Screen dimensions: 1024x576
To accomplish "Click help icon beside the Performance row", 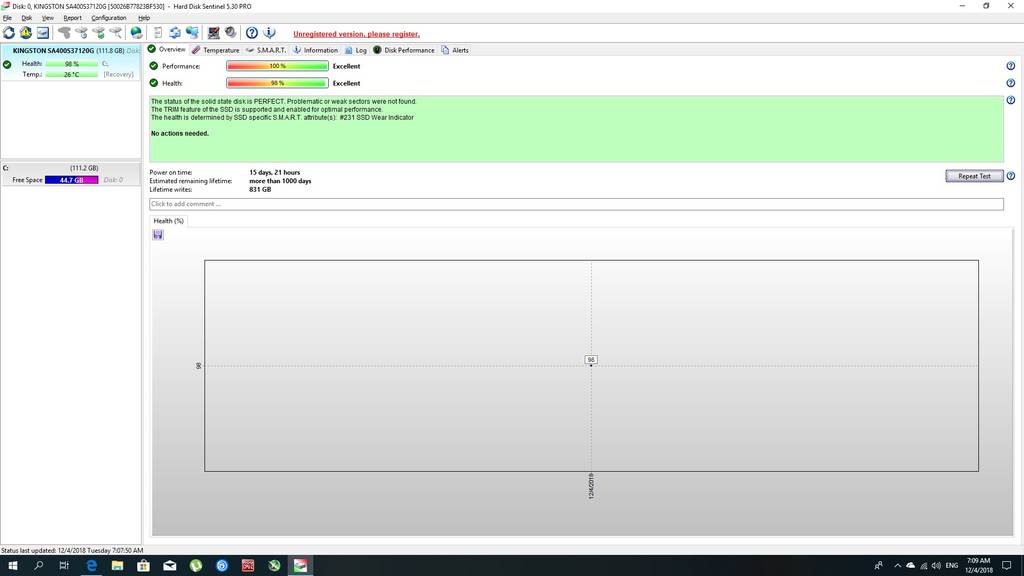I will pos(1010,66).
